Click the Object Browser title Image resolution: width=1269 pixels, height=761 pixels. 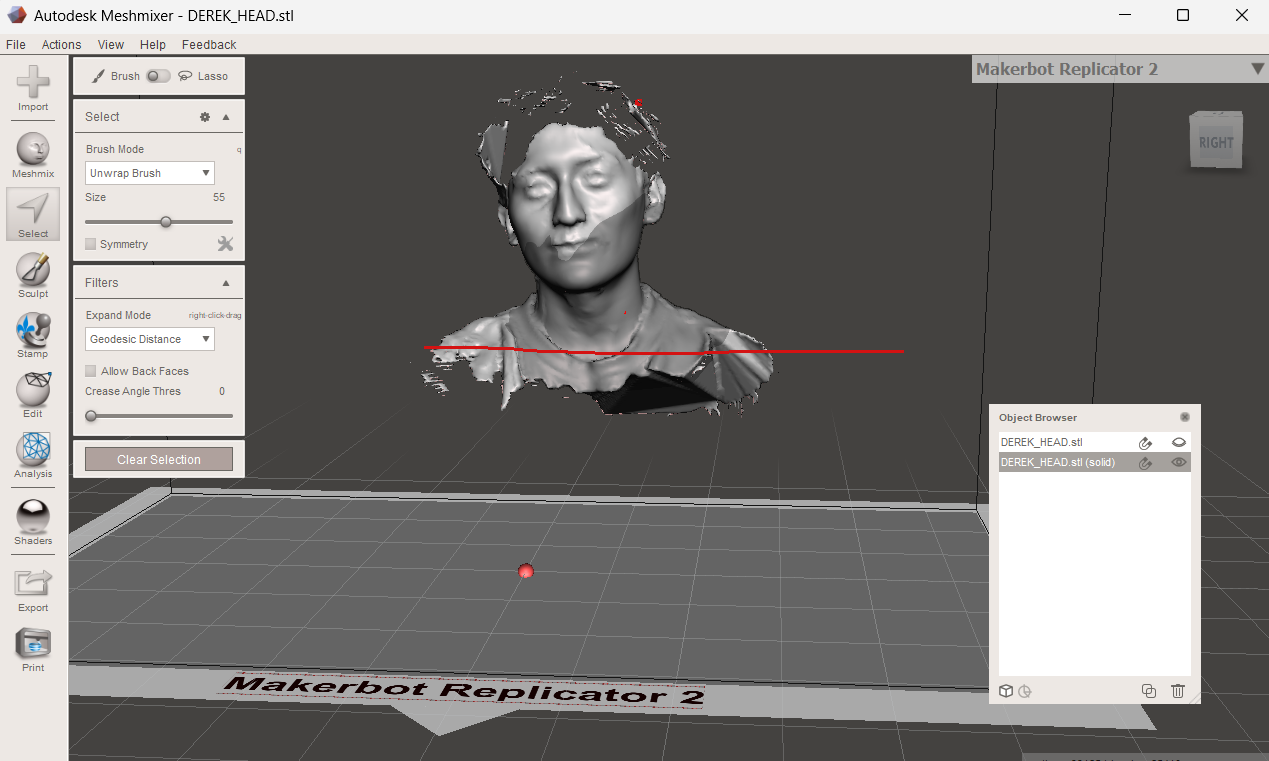point(1038,417)
